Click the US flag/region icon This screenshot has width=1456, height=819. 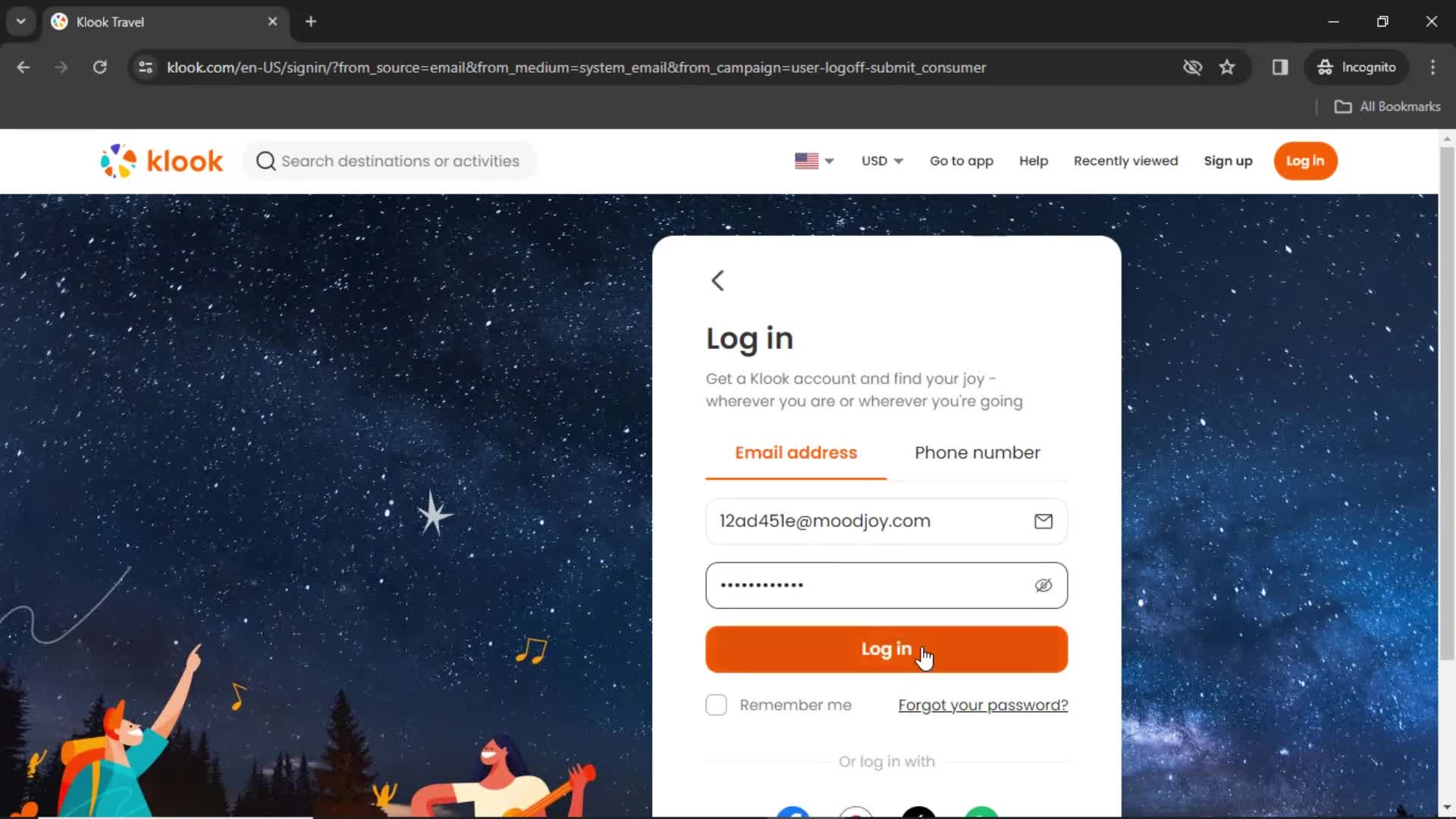tap(807, 161)
